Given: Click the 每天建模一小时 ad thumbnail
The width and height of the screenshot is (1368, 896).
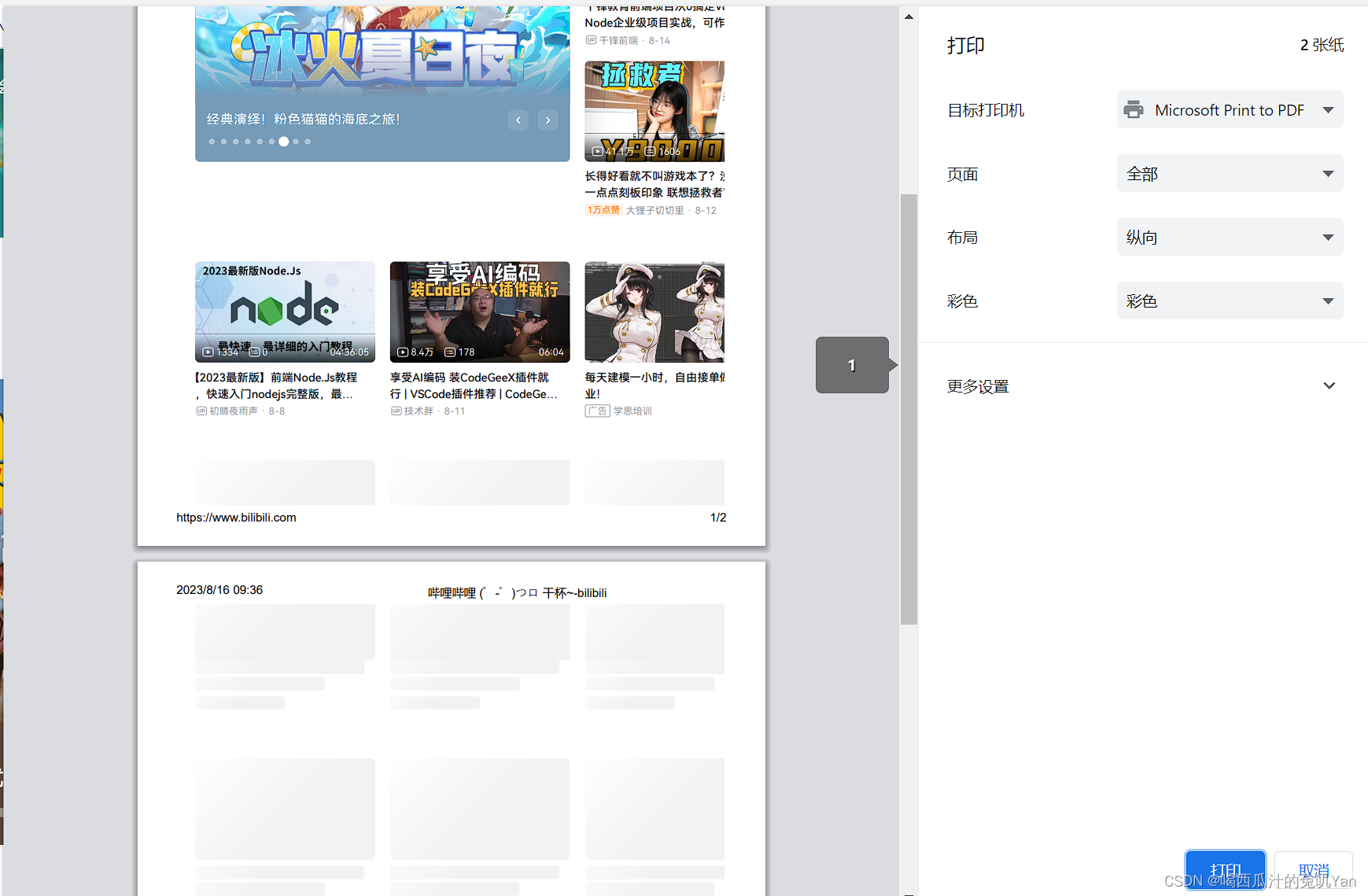Looking at the screenshot, I should 655,312.
